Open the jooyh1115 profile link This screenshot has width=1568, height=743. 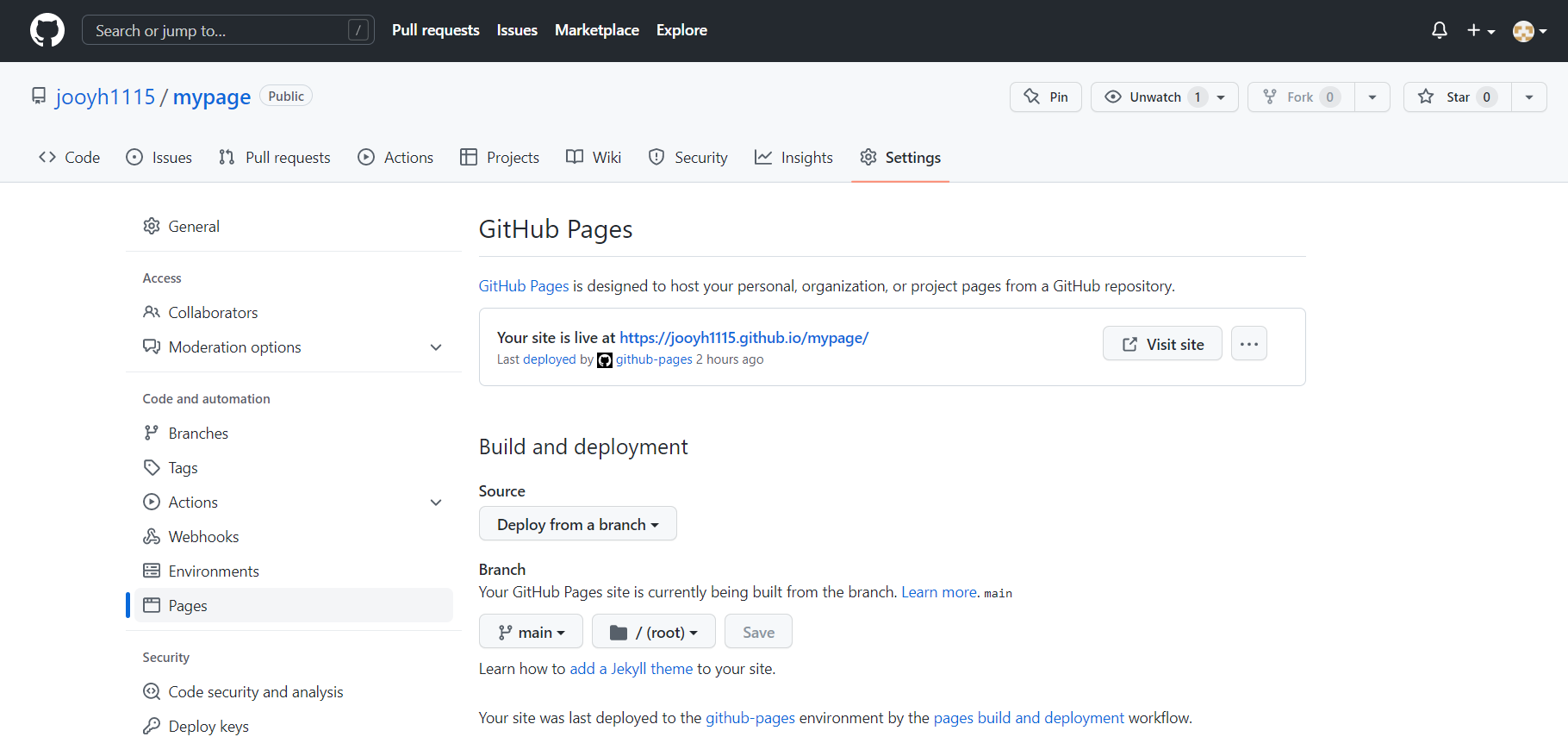click(x=105, y=97)
